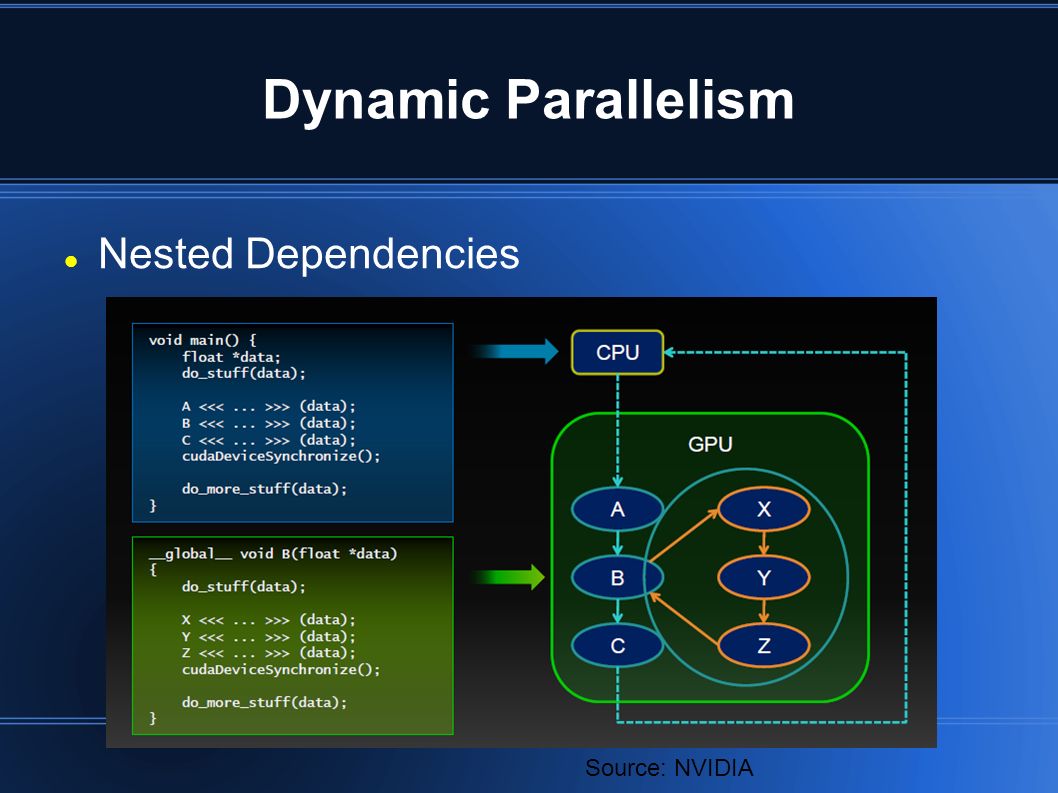Viewport: 1058px width, 793px height.
Task: Select child kernel node Y
Action: coord(764,578)
